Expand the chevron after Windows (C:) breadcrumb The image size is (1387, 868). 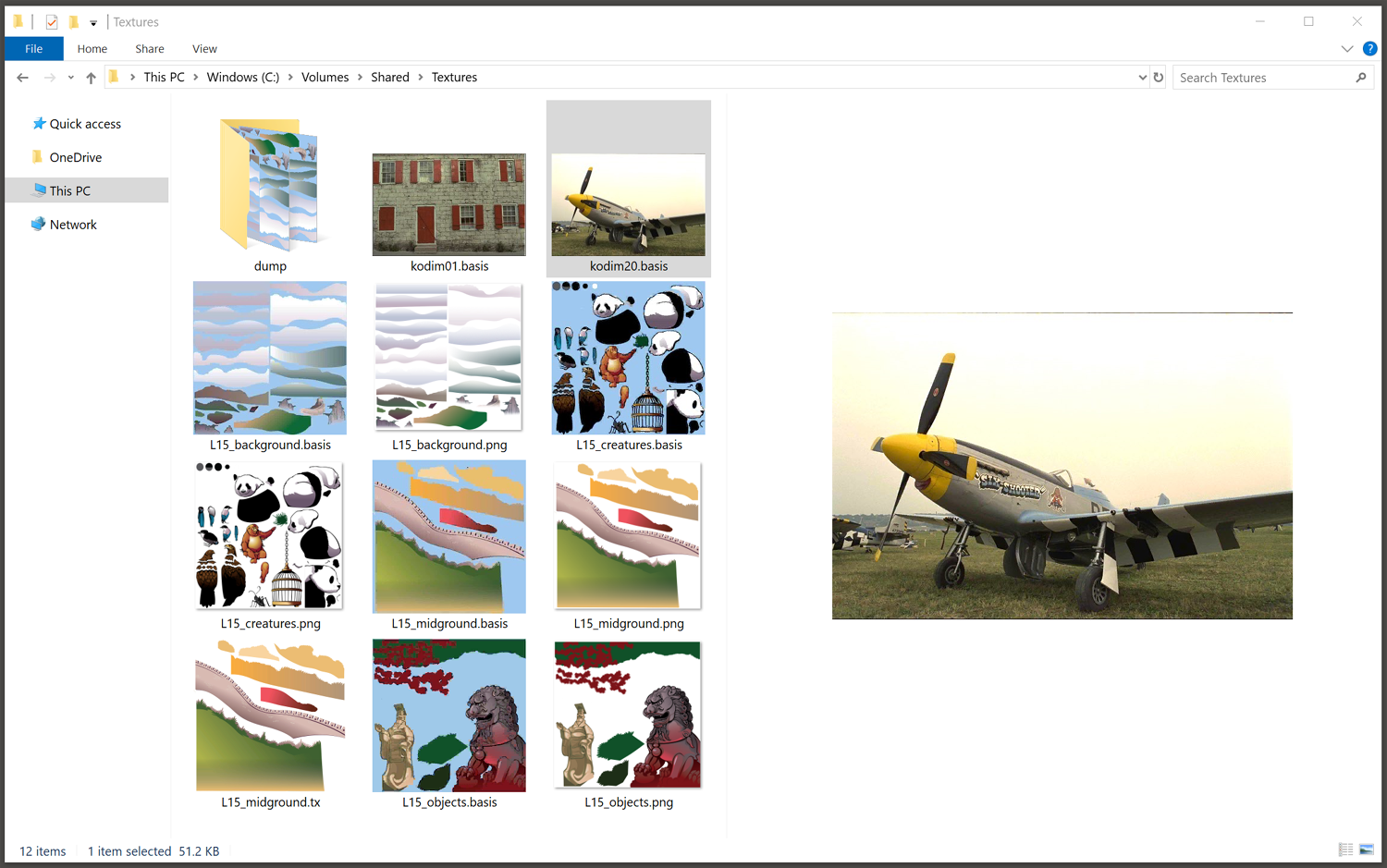tap(290, 78)
